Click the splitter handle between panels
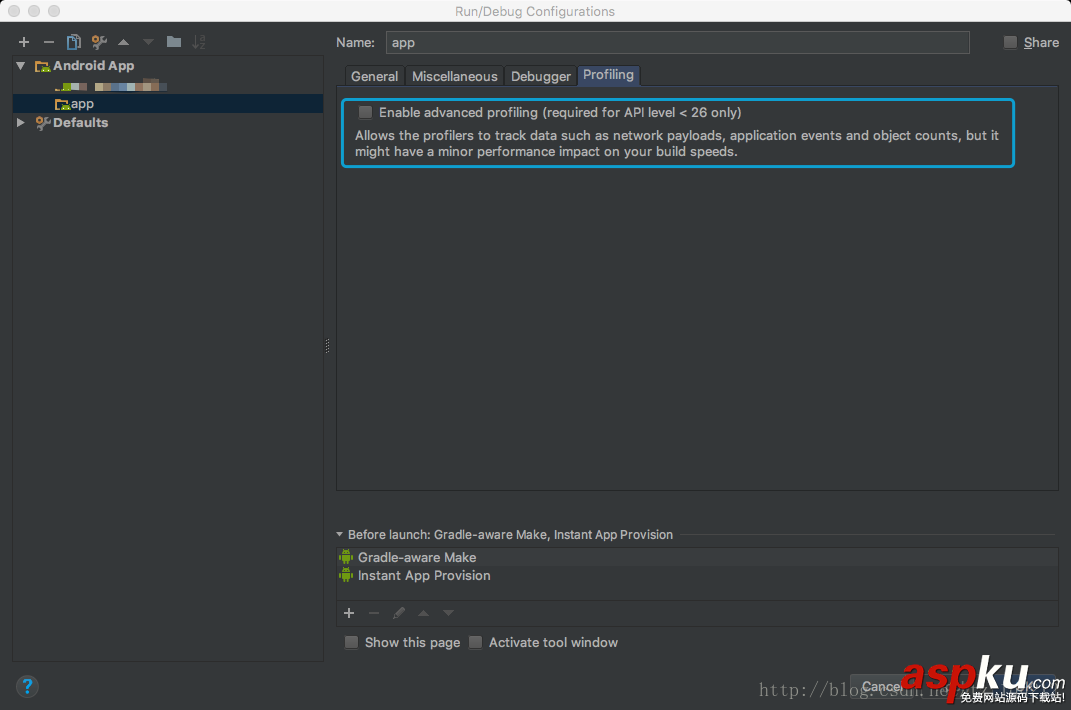The image size is (1071, 710). (327, 346)
